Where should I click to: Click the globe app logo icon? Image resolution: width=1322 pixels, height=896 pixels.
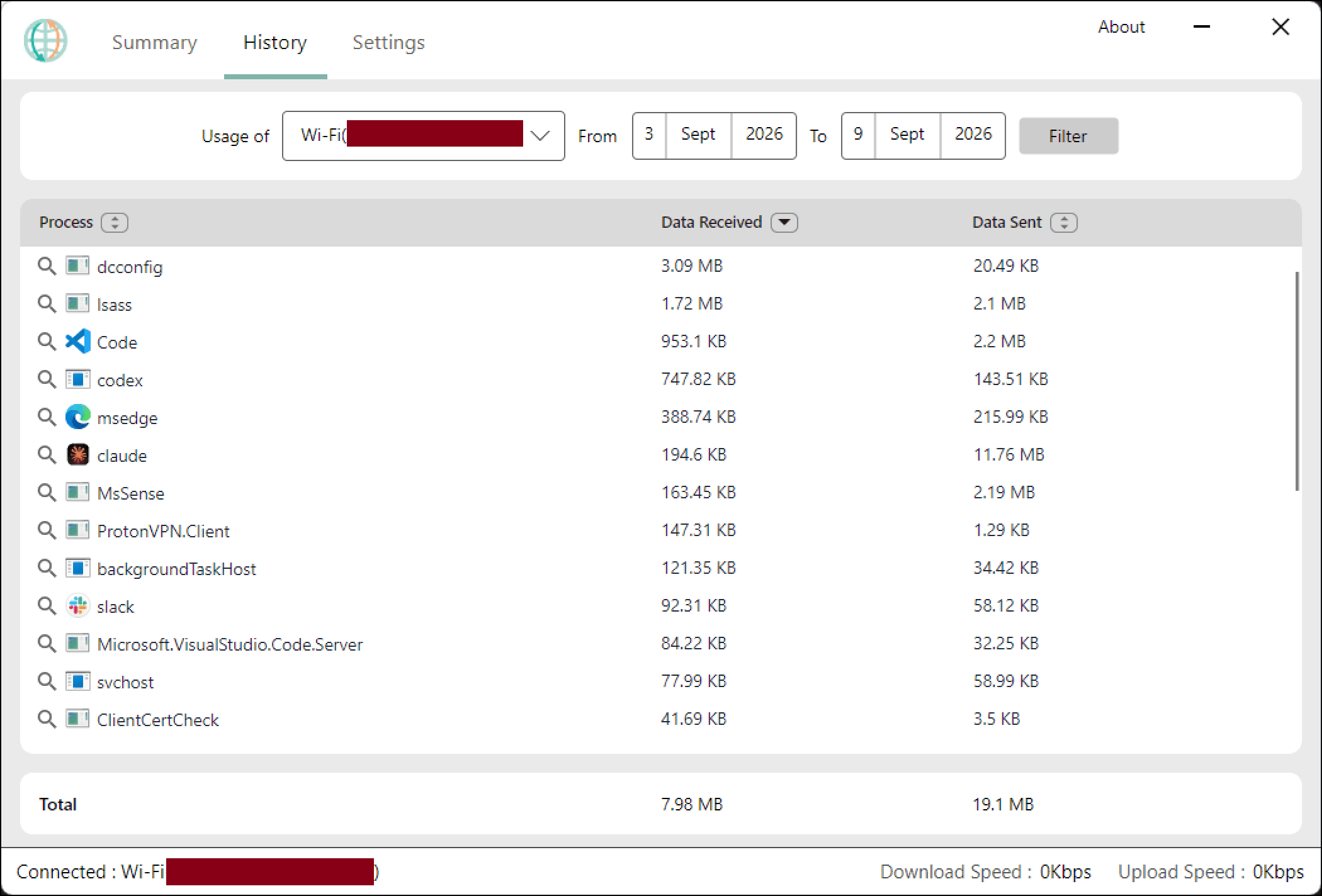pyautogui.click(x=45, y=41)
